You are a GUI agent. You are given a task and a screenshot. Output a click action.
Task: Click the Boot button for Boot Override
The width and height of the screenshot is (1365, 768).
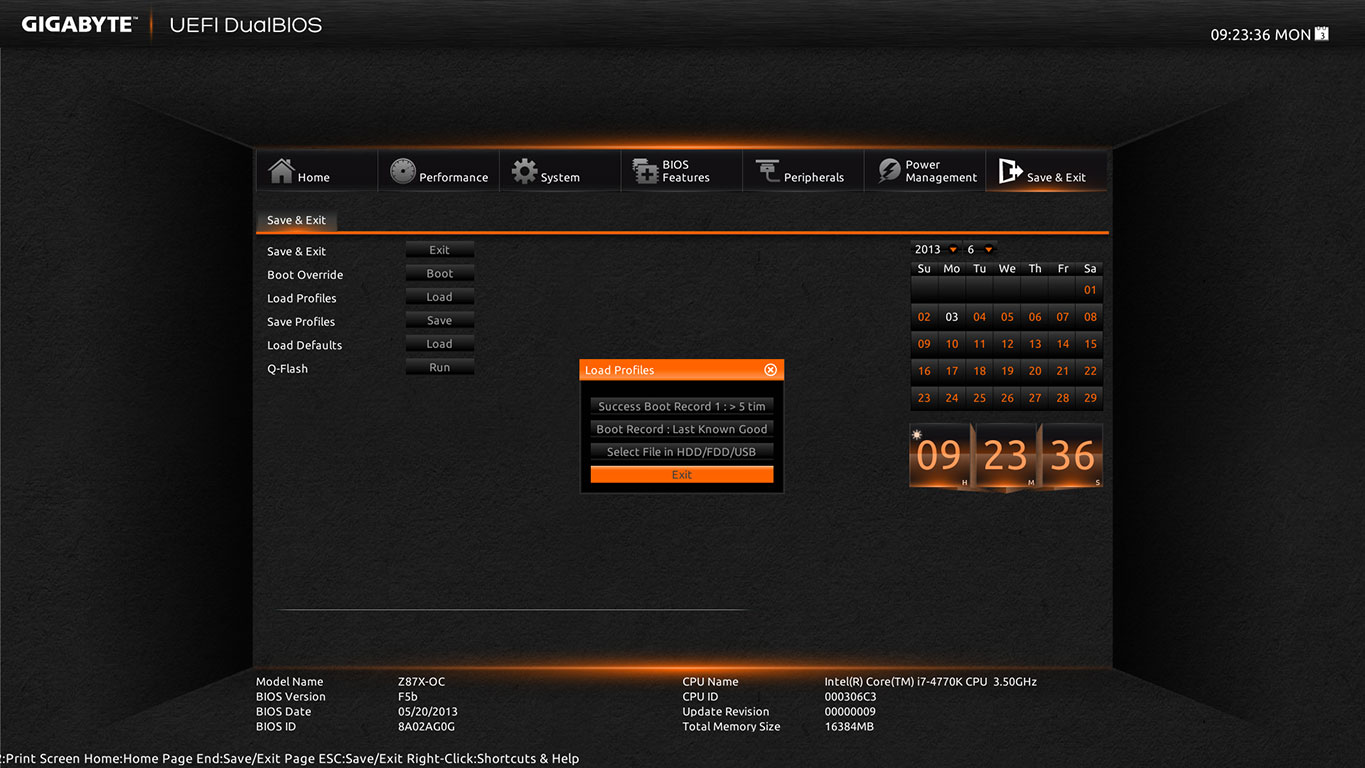[440, 274]
